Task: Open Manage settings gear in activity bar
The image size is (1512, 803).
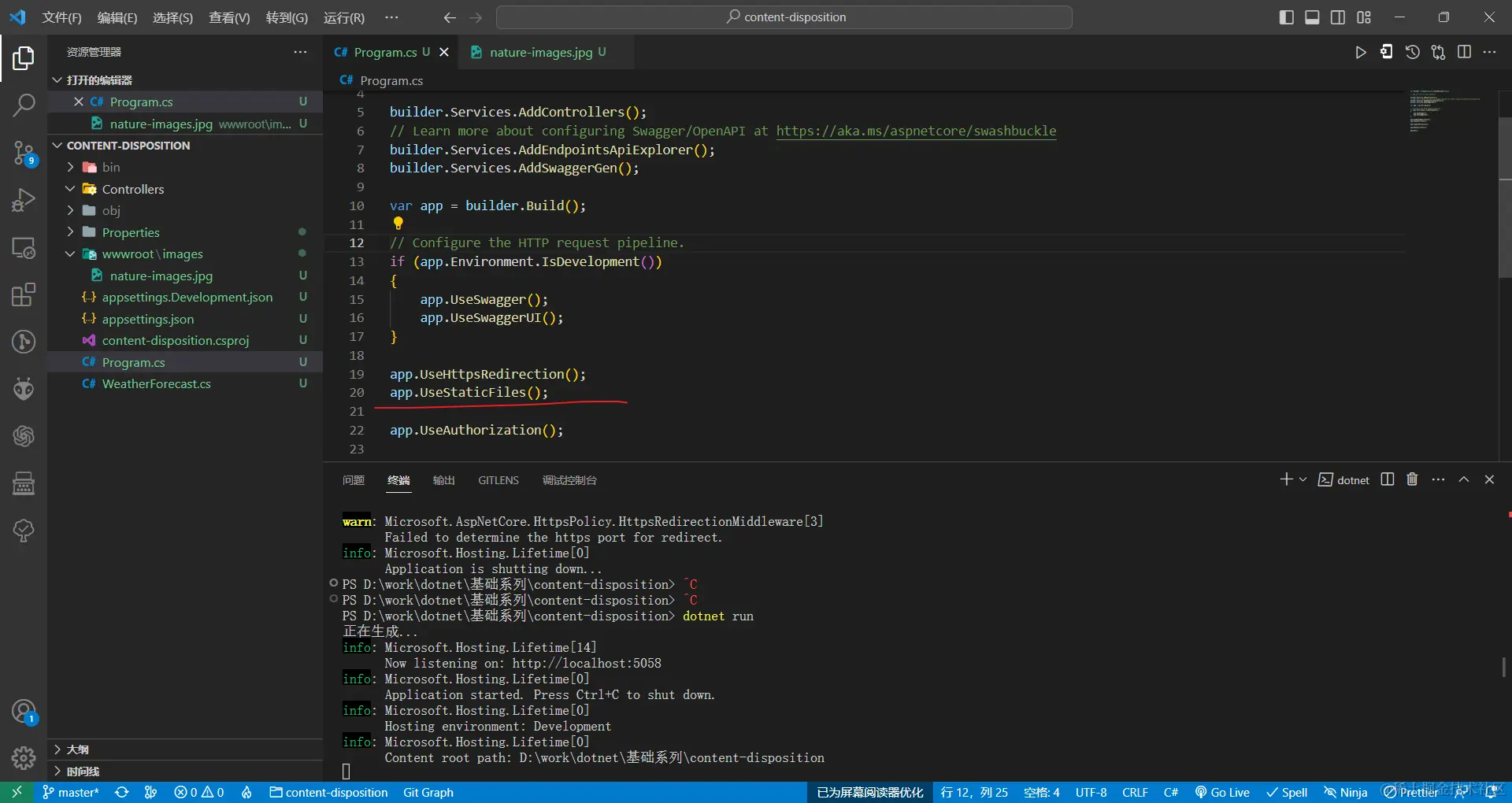Action: coord(24,758)
